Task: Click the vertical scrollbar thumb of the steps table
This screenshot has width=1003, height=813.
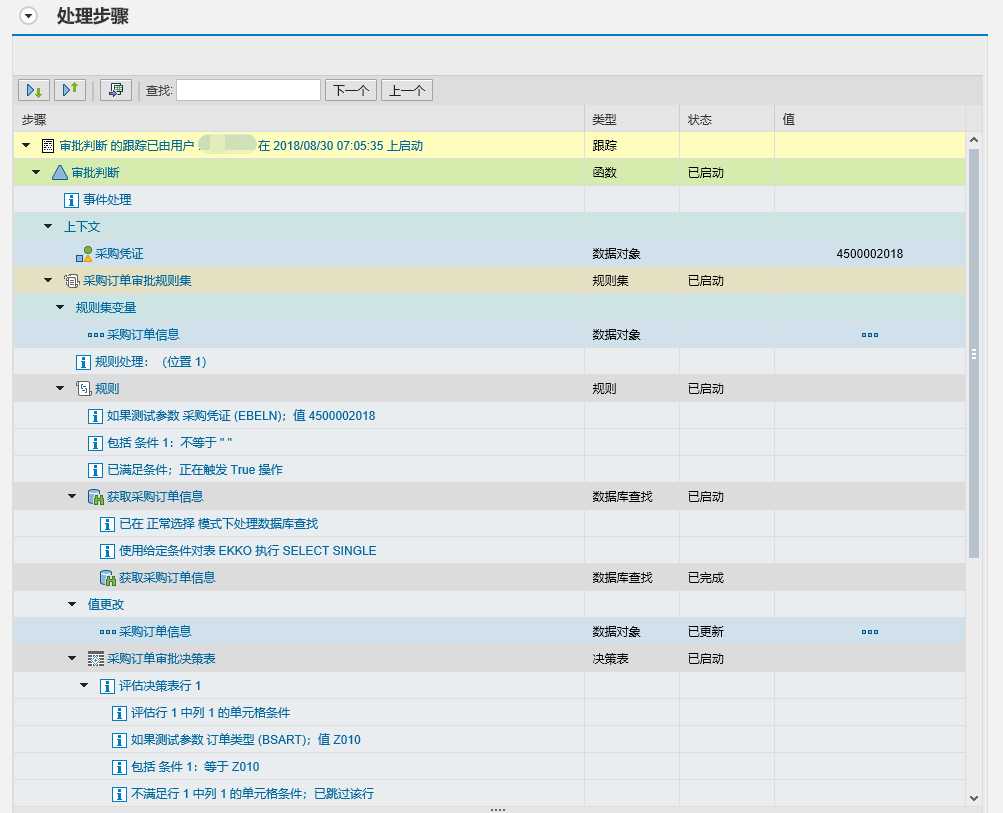Action: click(x=974, y=353)
